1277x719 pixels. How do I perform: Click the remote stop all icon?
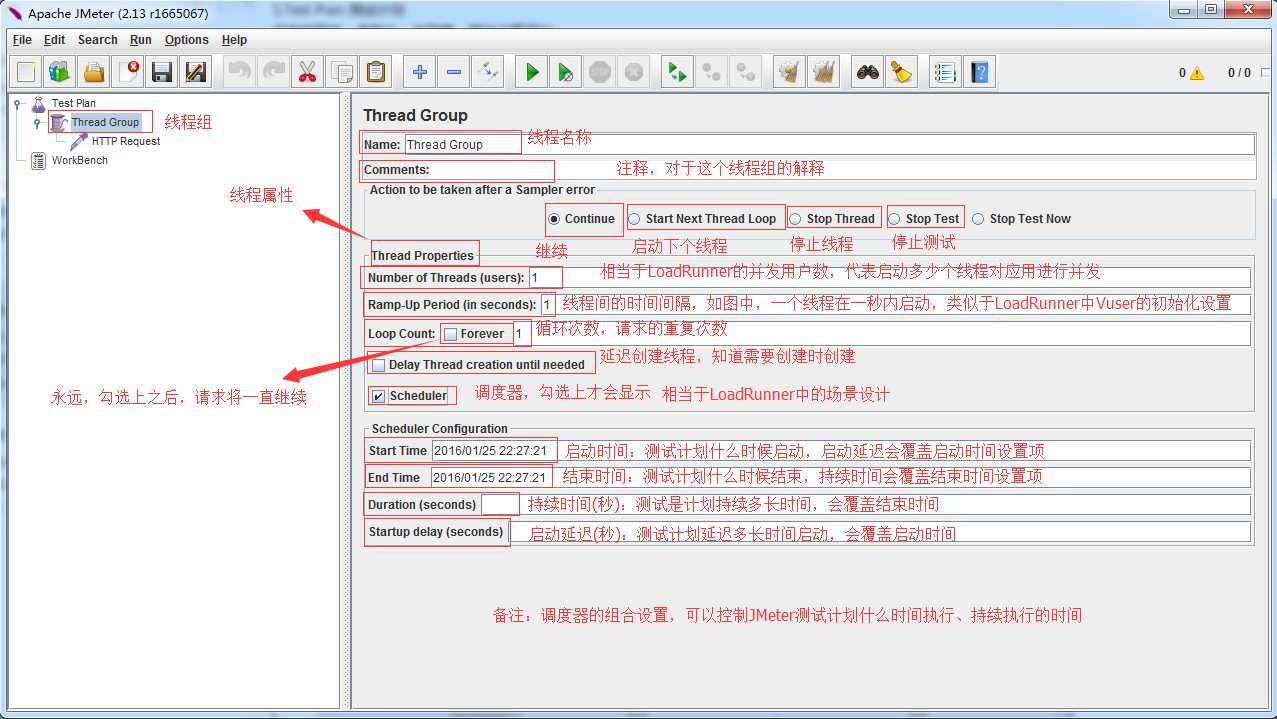(712, 72)
